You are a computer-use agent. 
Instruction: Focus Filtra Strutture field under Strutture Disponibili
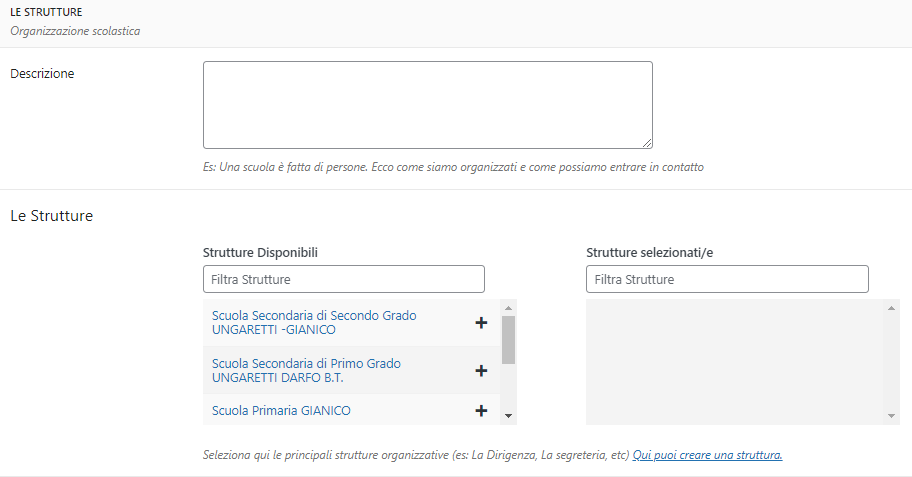pos(343,279)
